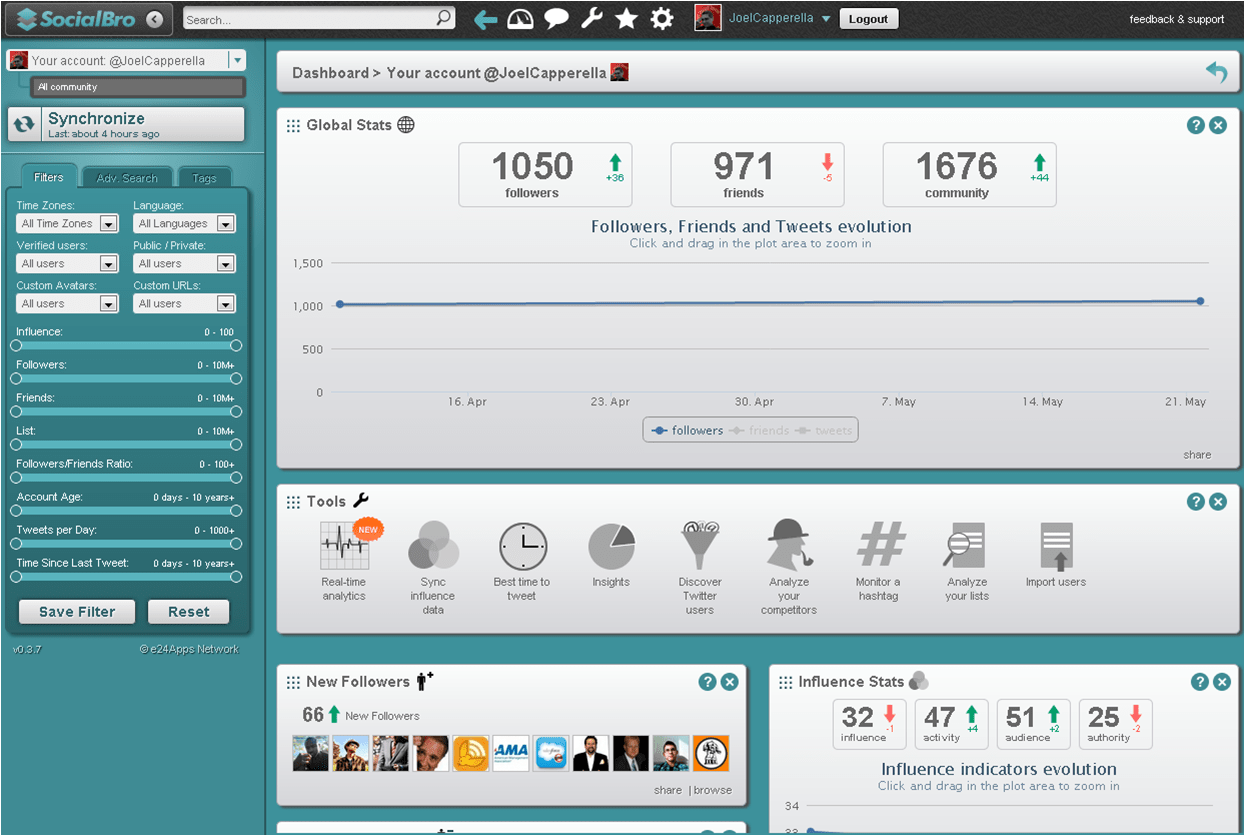Open Monitor a hashtag tool

click(879, 562)
